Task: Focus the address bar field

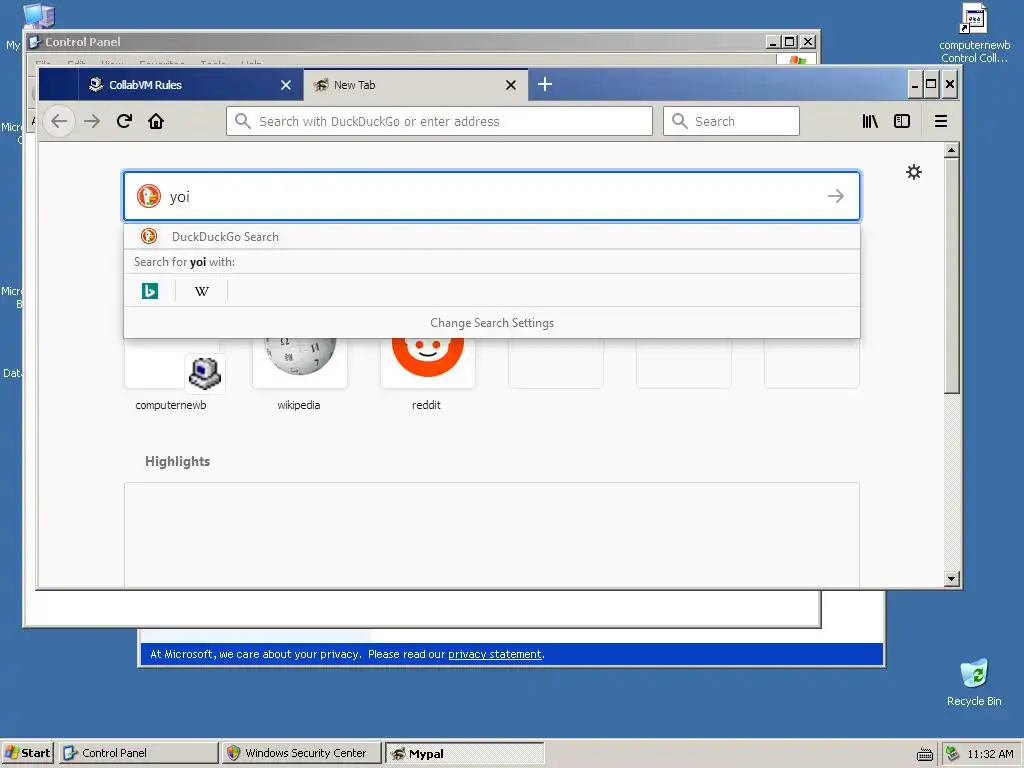Action: 440,121
